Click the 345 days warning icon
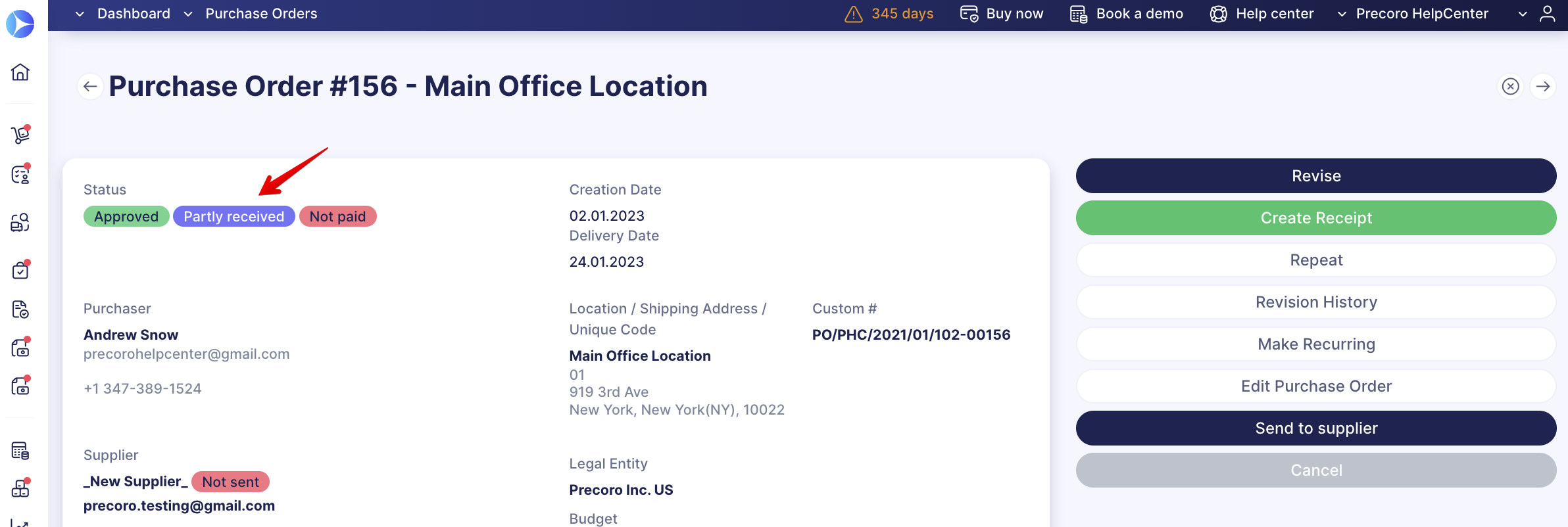This screenshot has width=1568, height=527. coord(854,14)
